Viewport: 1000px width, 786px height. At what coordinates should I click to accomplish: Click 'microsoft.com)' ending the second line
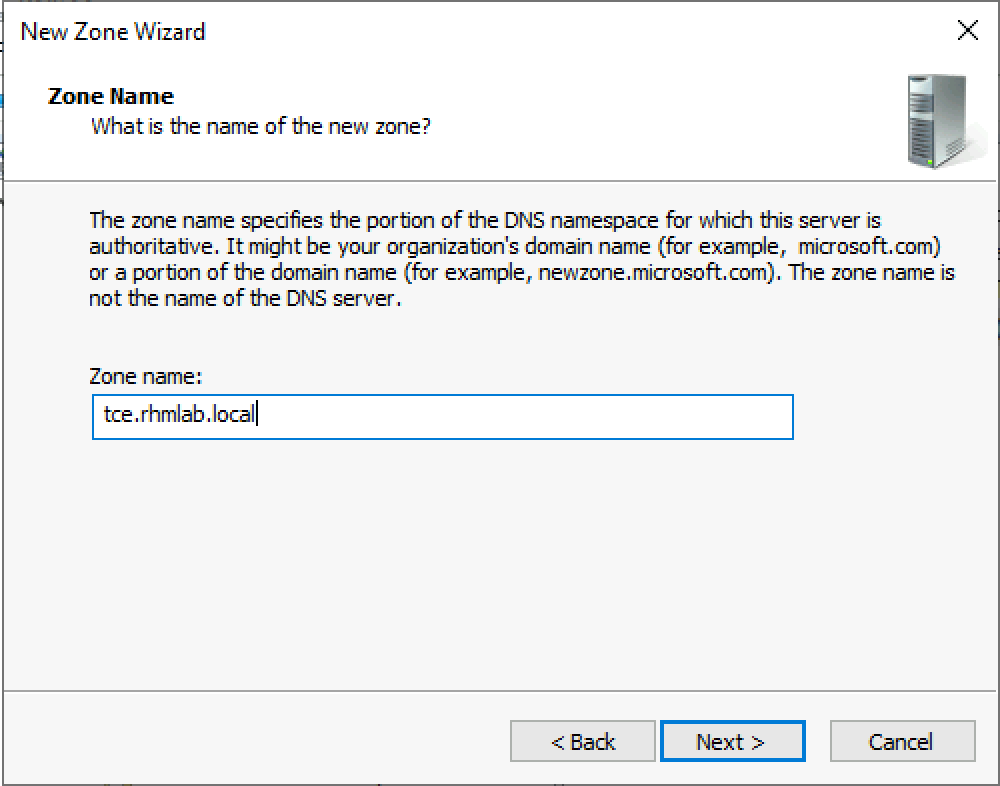869,247
